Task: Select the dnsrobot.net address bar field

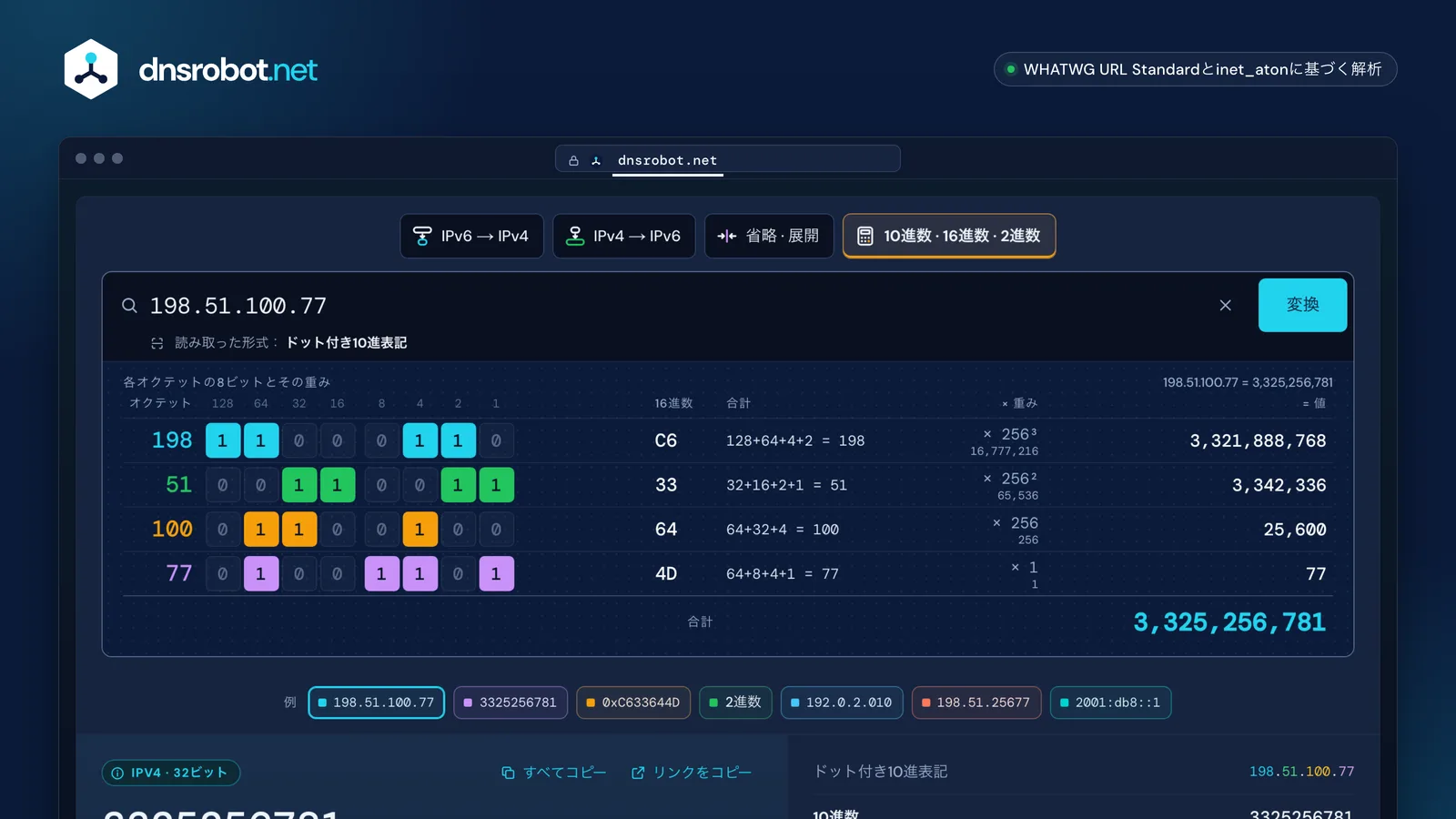Action: click(x=728, y=159)
